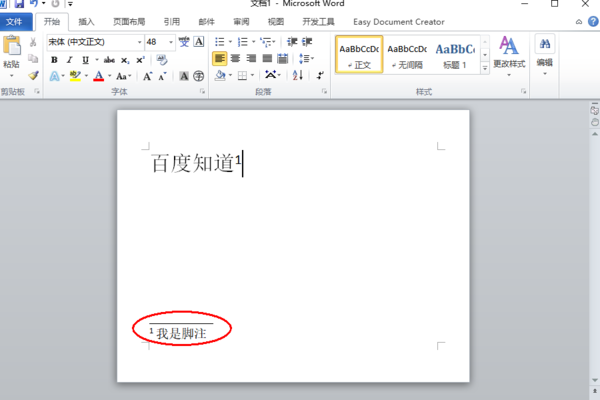Open Font dialog launcher in 字体 group

pyautogui.click(x=202, y=91)
